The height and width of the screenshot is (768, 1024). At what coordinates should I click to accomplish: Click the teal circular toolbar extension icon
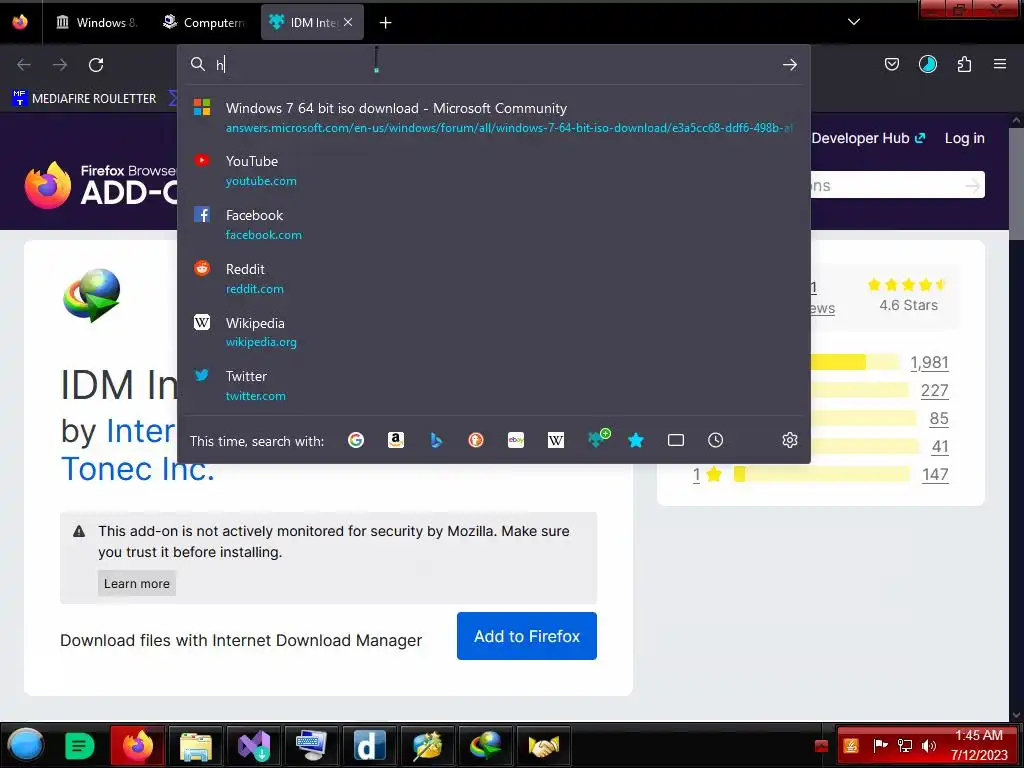928,64
